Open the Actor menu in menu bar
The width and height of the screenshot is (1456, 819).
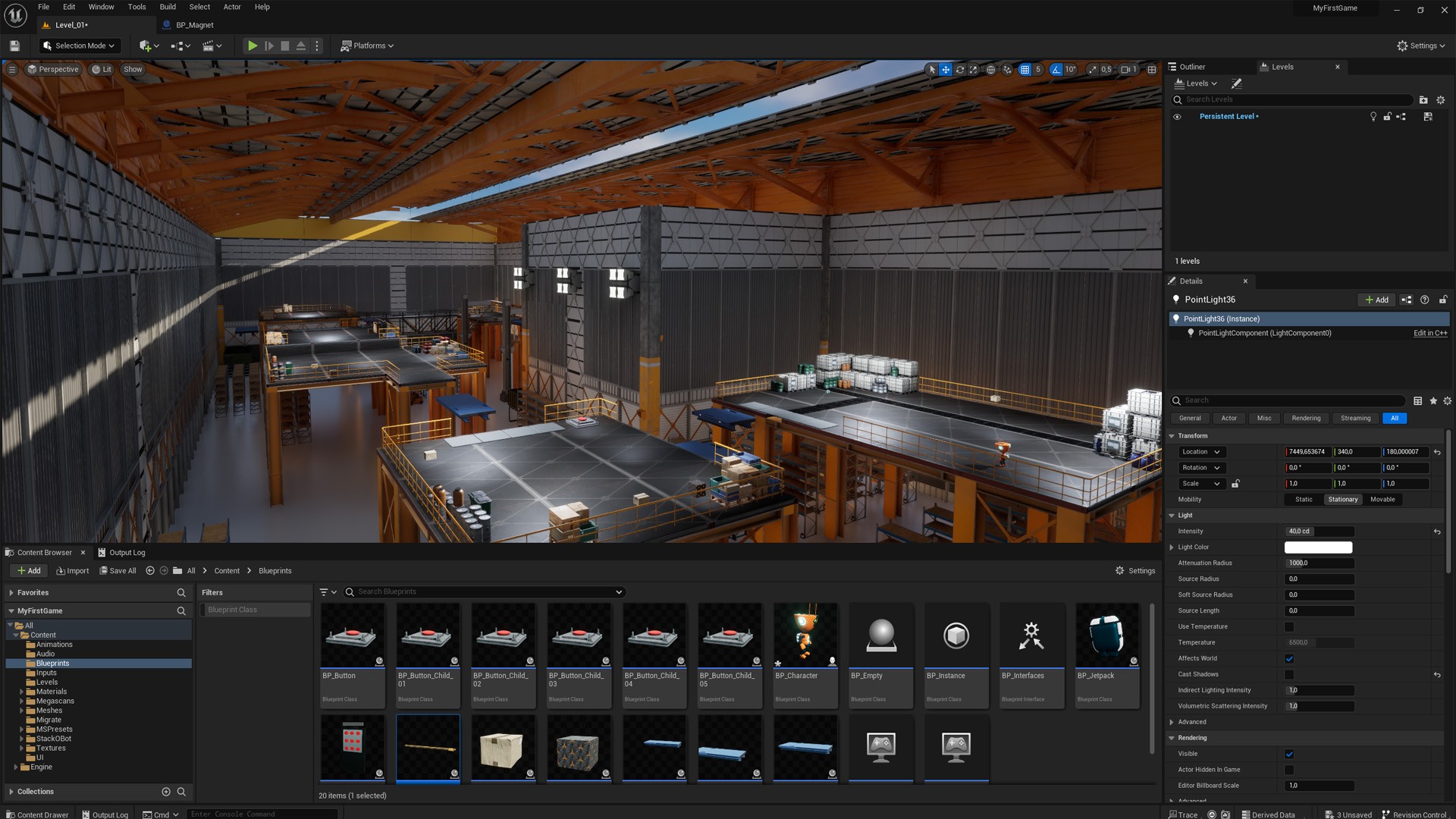pos(232,7)
